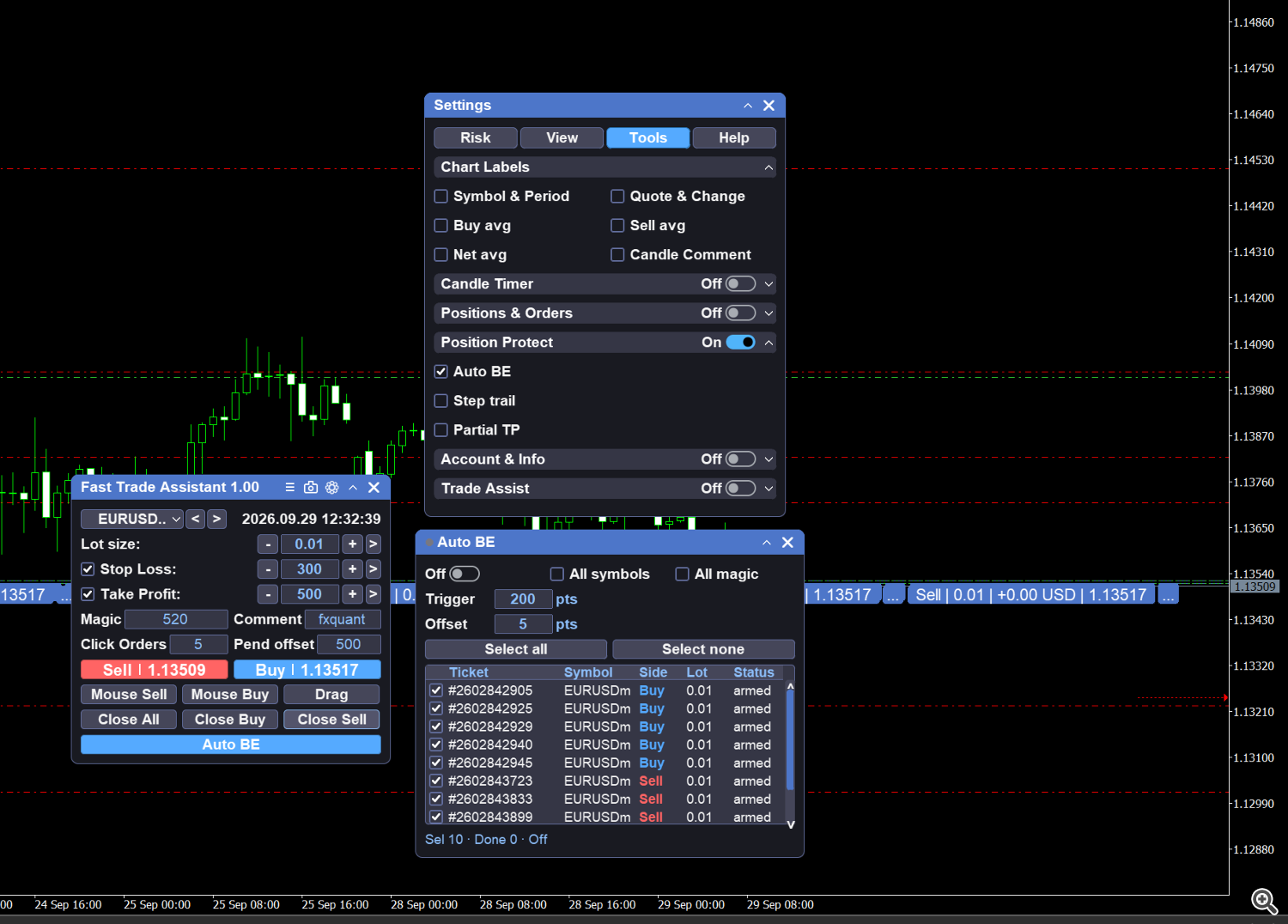Check the All symbols checkbox

click(557, 574)
